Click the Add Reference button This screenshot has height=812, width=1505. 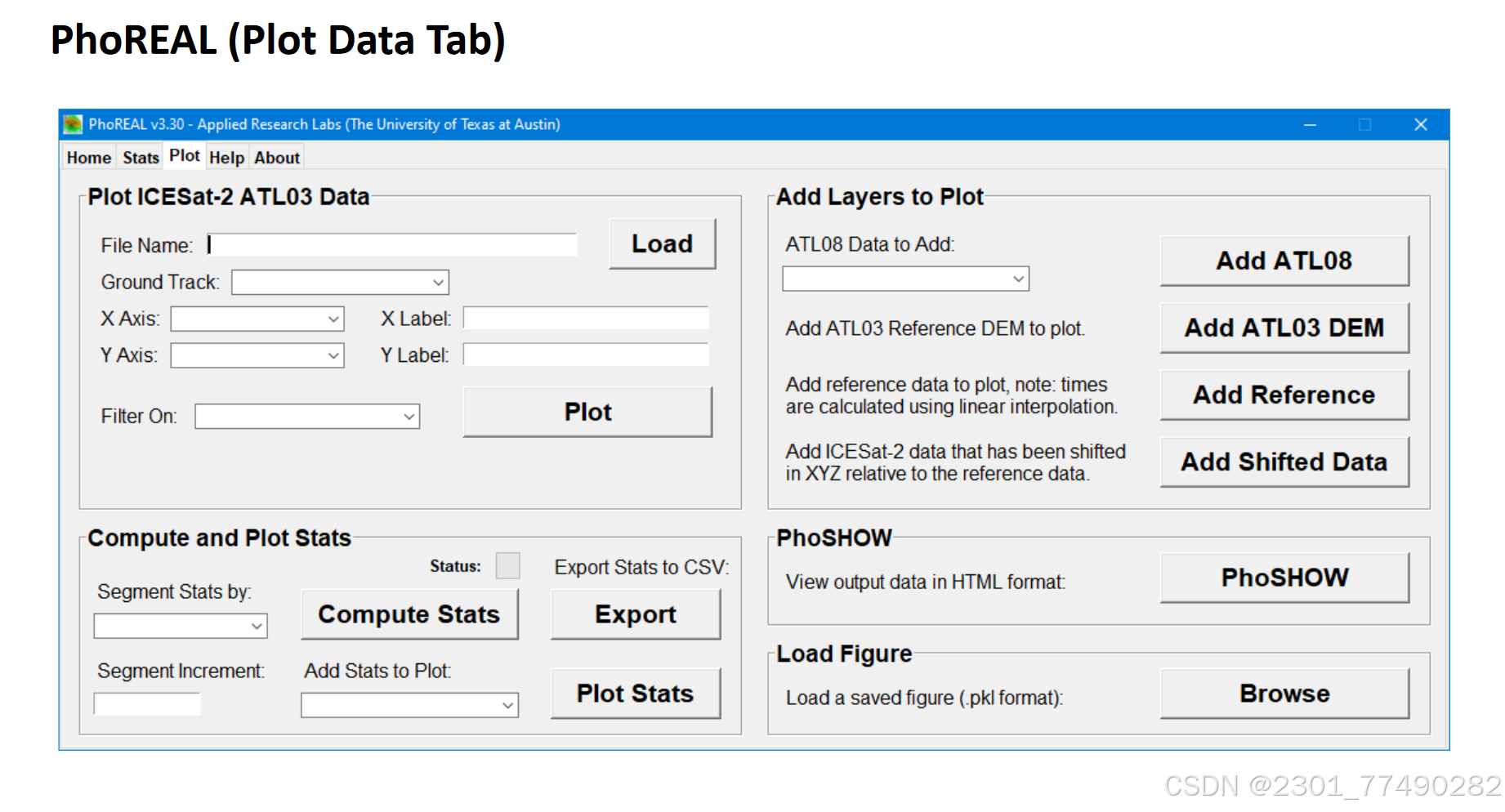(x=1284, y=395)
